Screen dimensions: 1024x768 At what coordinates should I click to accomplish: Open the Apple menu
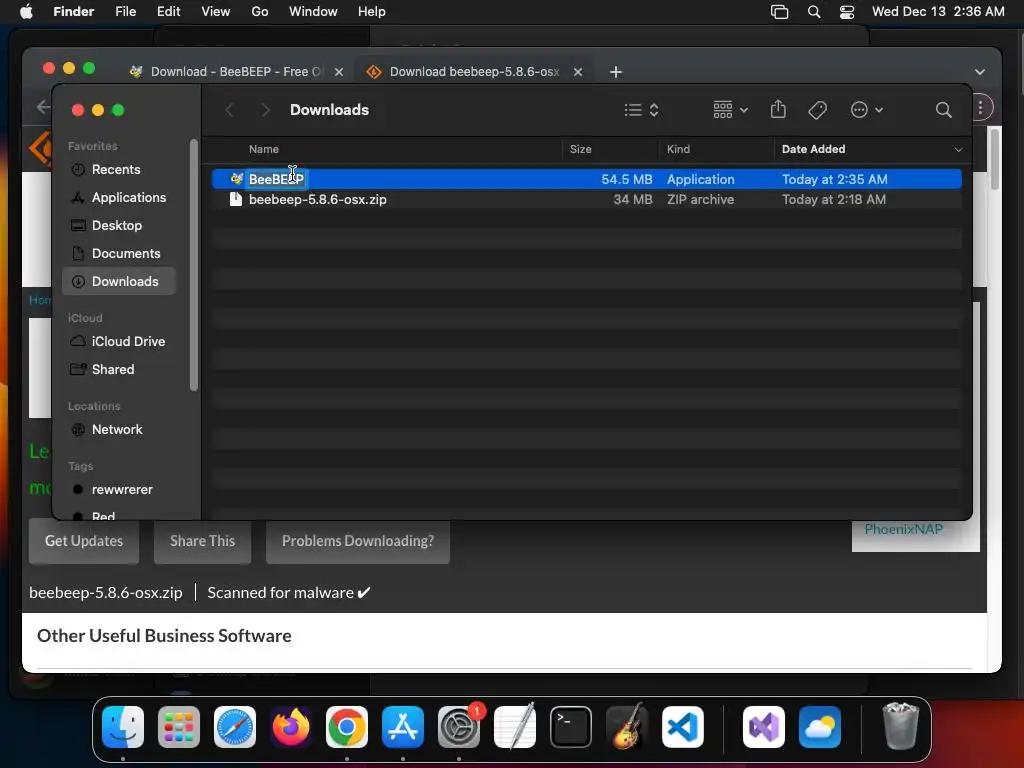pyautogui.click(x=26, y=12)
